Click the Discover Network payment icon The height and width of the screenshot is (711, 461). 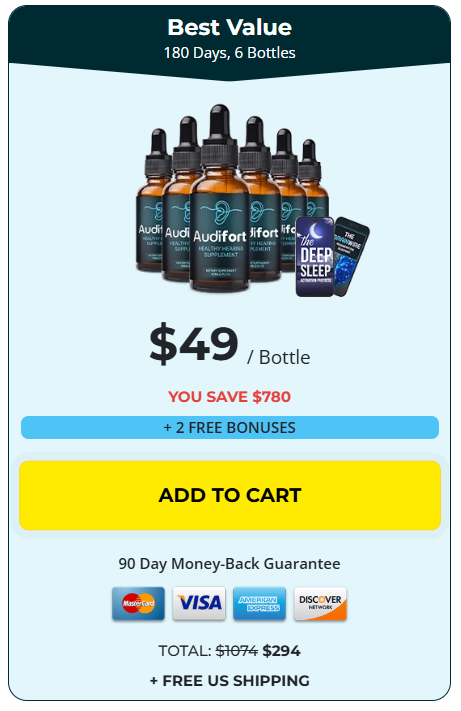click(320, 604)
